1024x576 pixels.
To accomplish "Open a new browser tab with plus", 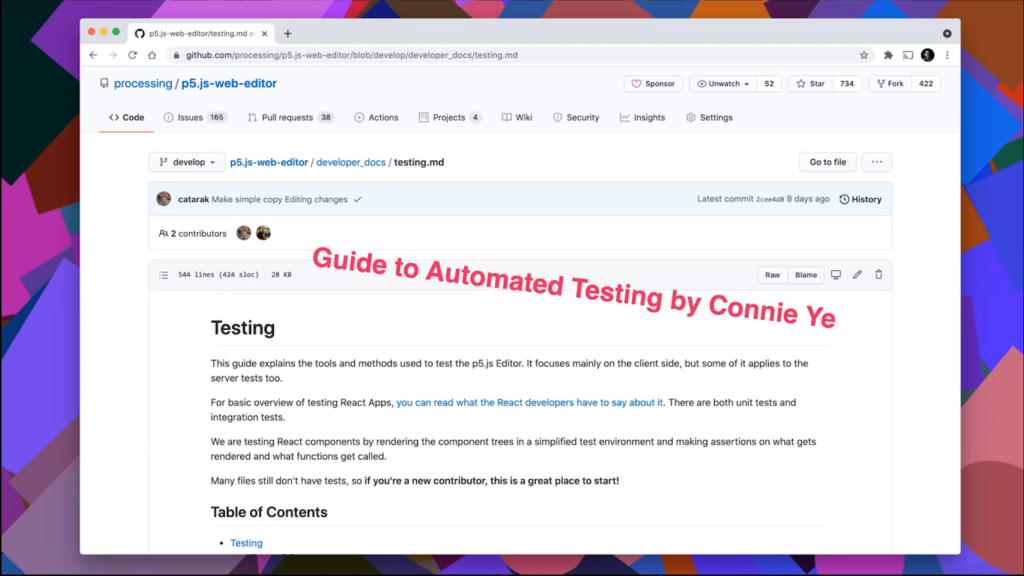I will 287,33.
